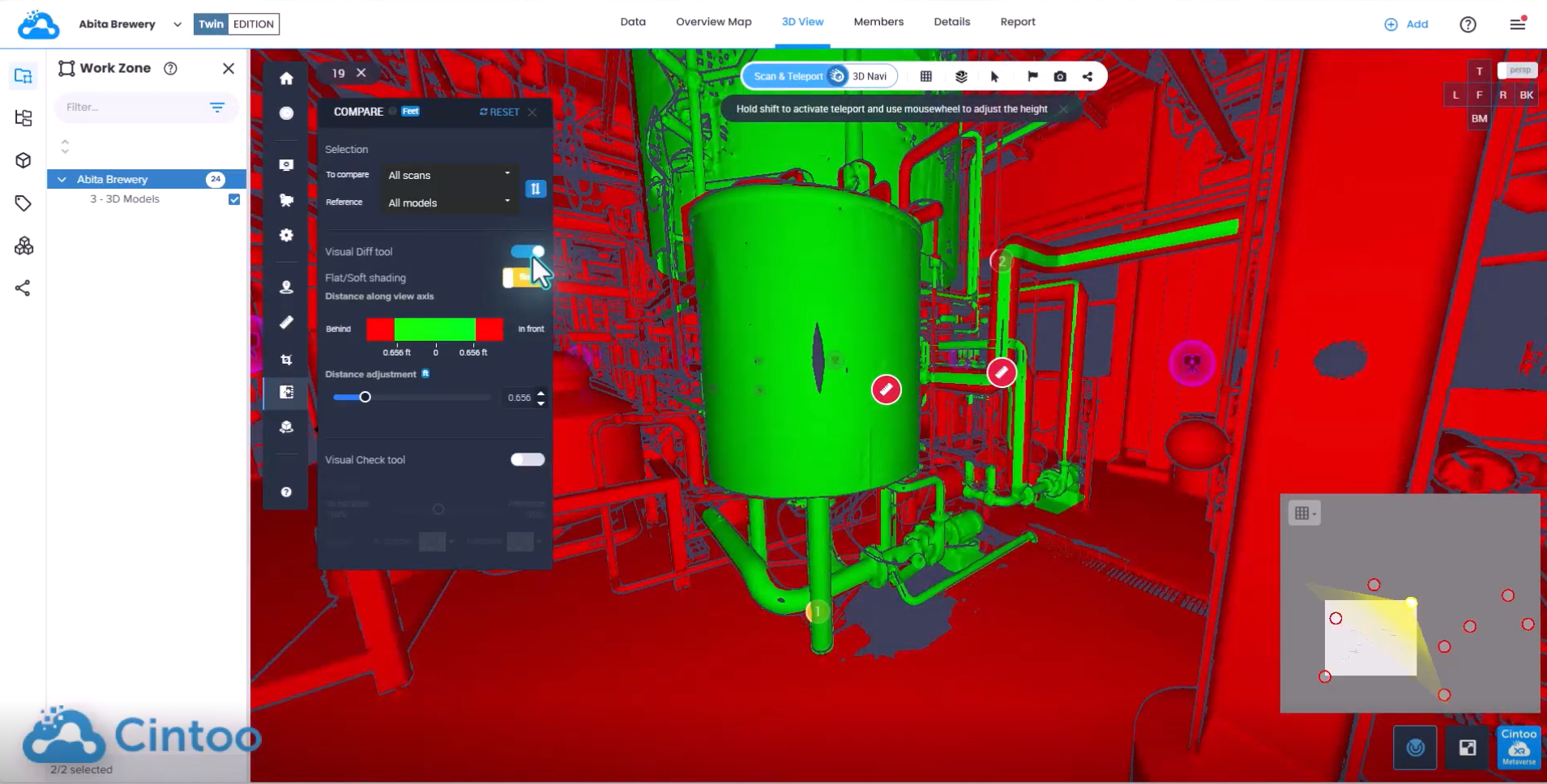Image resolution: width=1547 pixels, height=784 pixels.
Task: Open the layers icon in the top toolbar
Action: pyautogui.click(x=961, y=76)
